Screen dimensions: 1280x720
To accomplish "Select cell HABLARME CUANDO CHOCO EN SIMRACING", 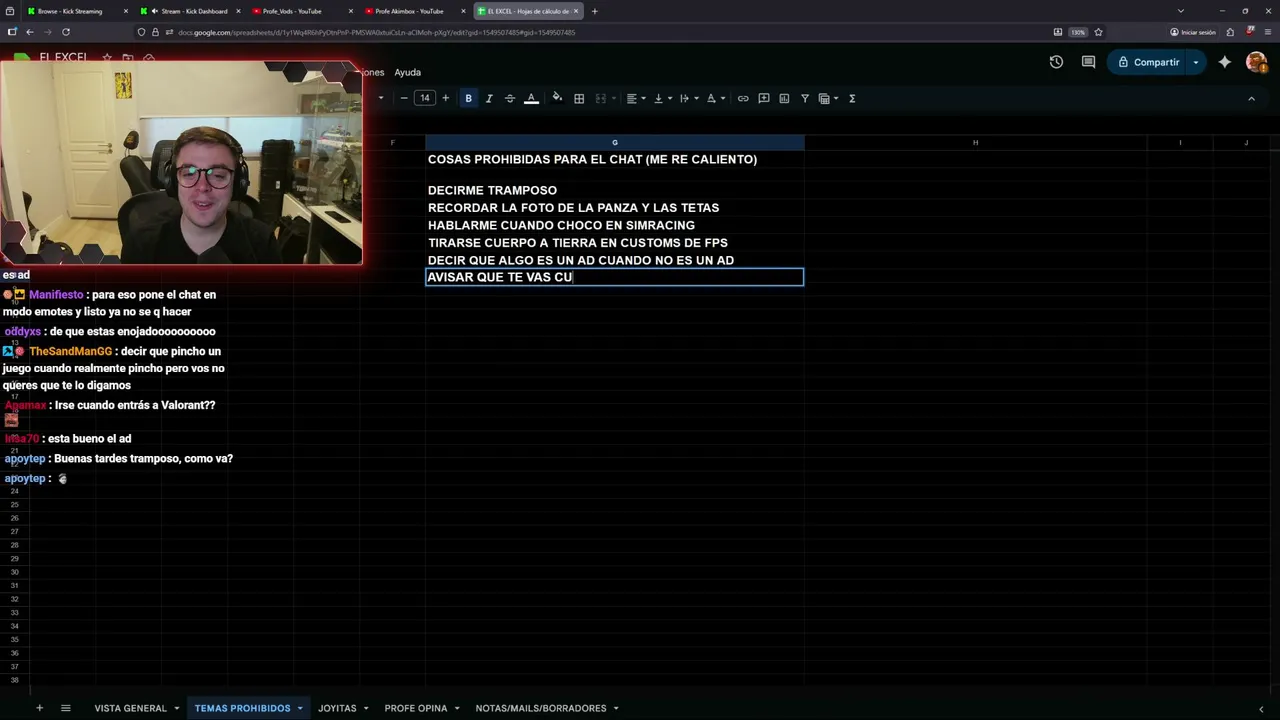I will [x=614, y=225].
